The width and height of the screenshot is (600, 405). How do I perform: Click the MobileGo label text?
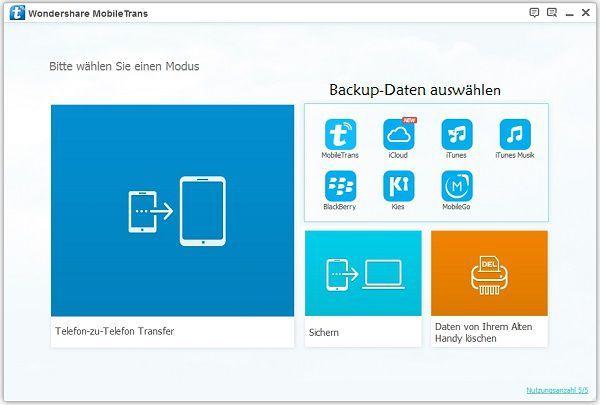click(456, 207)
